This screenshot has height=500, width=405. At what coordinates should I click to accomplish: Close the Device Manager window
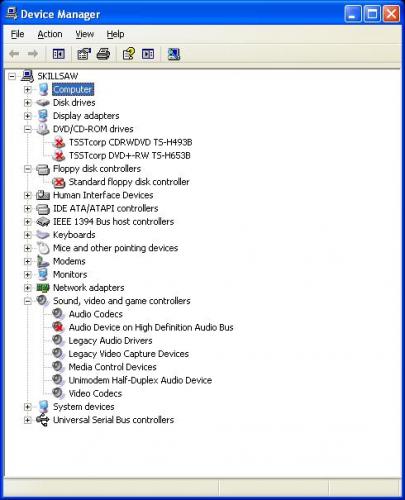coord(391,14)
